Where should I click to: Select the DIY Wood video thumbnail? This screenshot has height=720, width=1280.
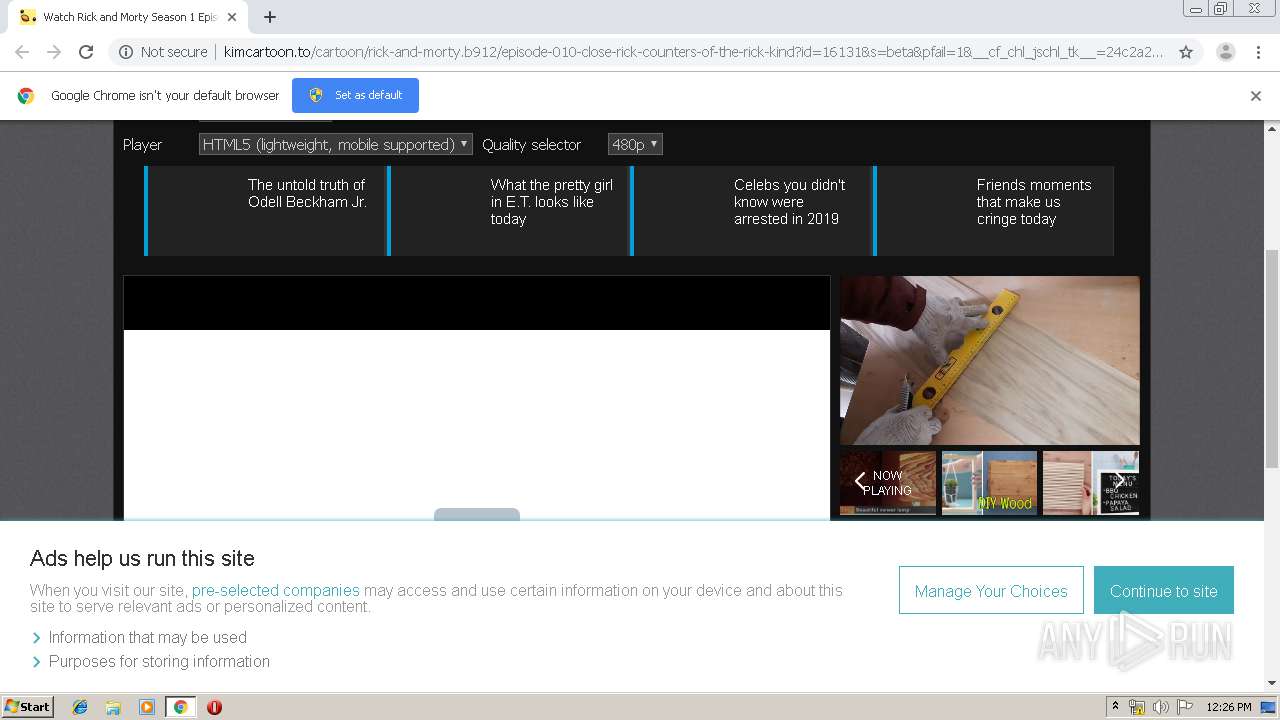[989, 483]
